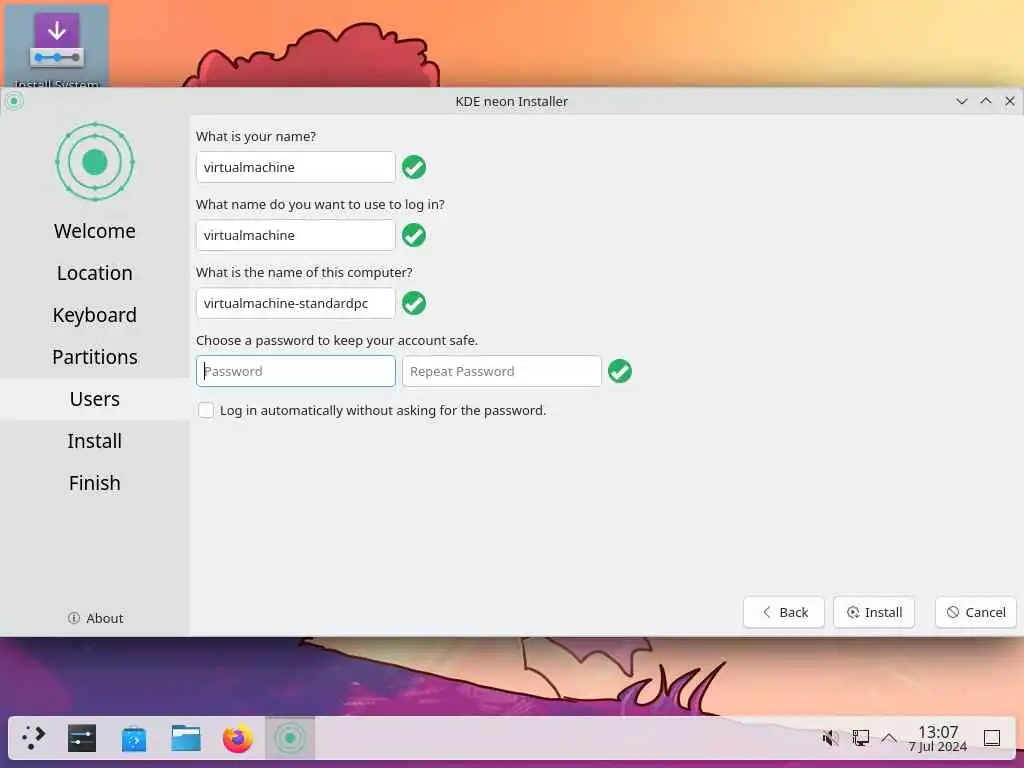Click green checkmark next to your name field

[x=414, y=167]
